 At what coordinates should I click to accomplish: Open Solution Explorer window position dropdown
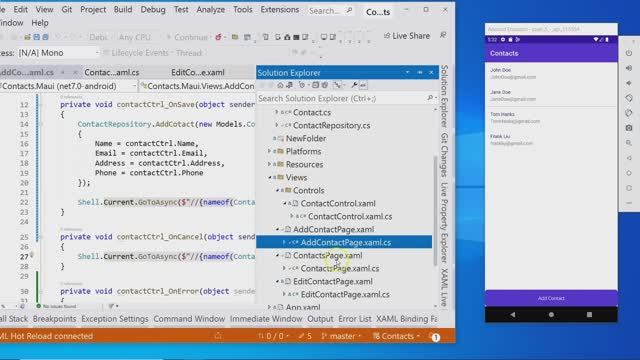(x=407, y=73)
